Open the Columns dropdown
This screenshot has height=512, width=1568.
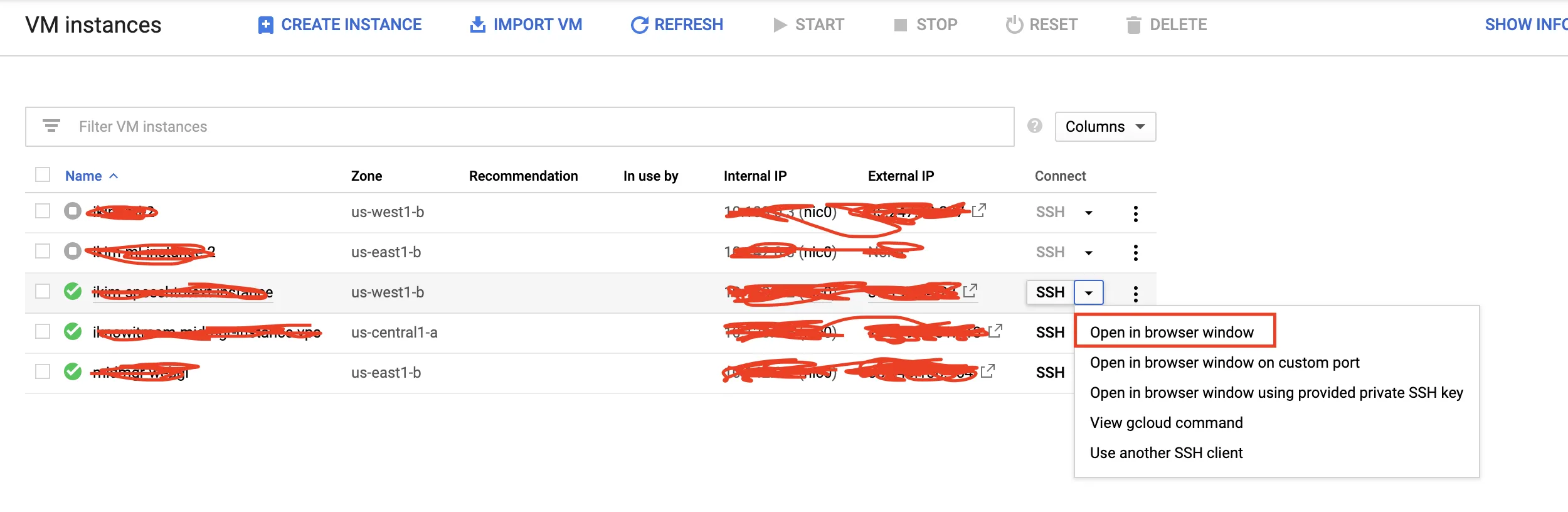point(1105,127)
